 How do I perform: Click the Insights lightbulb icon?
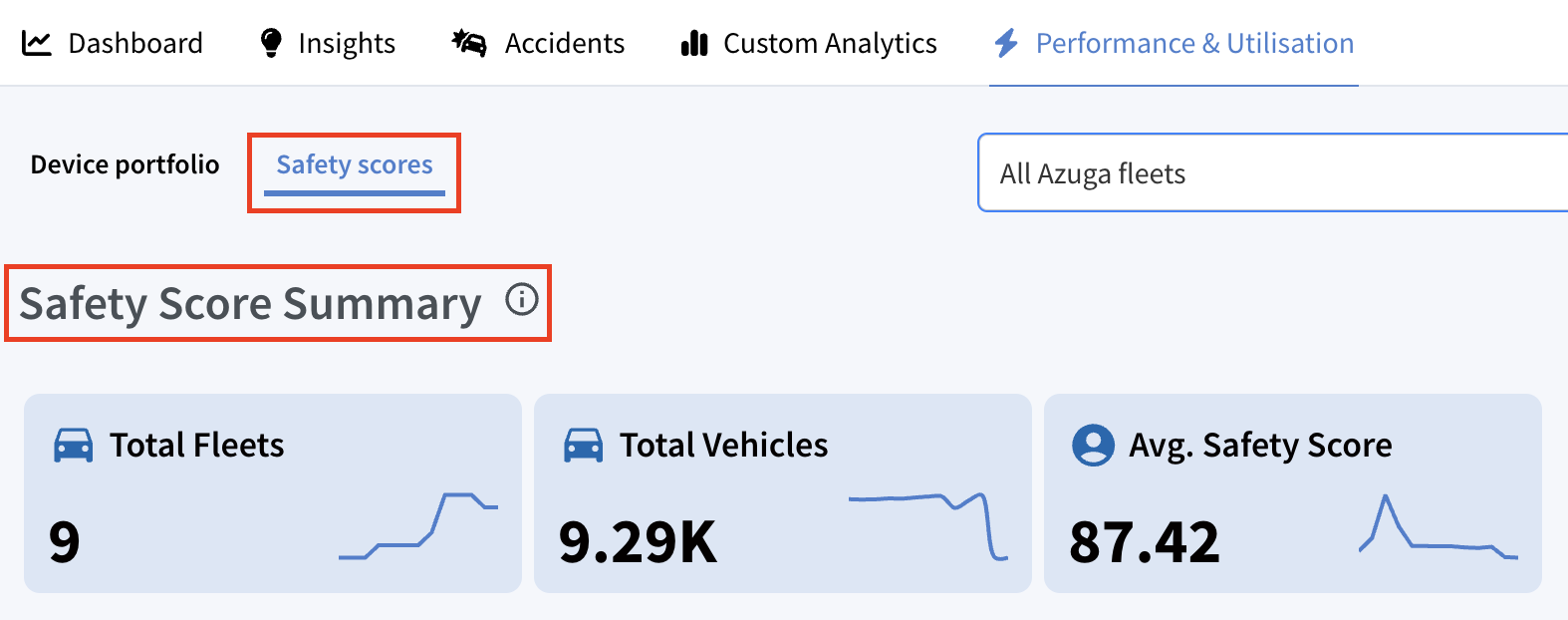tap(270, 43)
